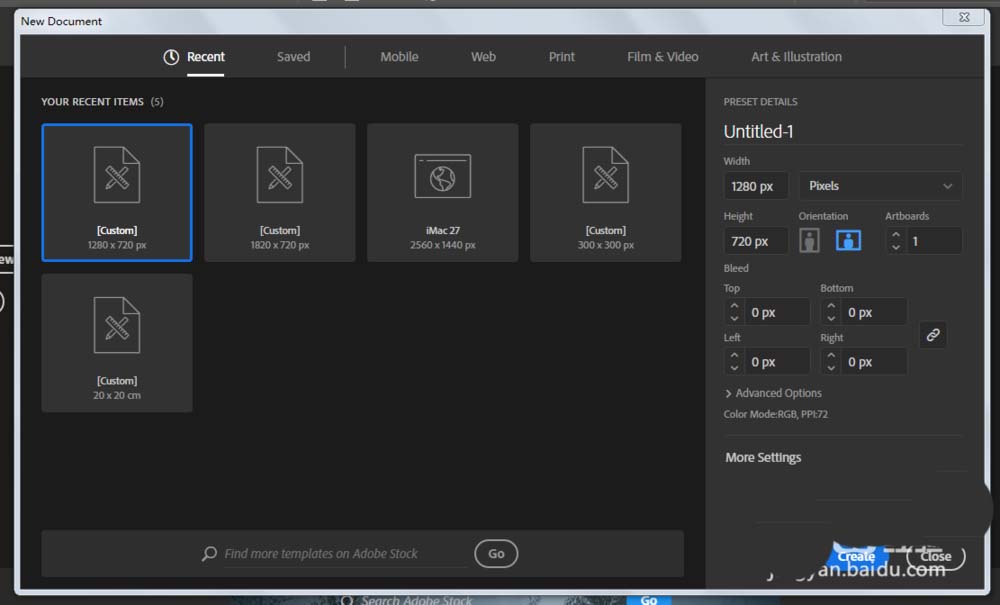Click the background Search Adobe Stock field

coord(416,600)
